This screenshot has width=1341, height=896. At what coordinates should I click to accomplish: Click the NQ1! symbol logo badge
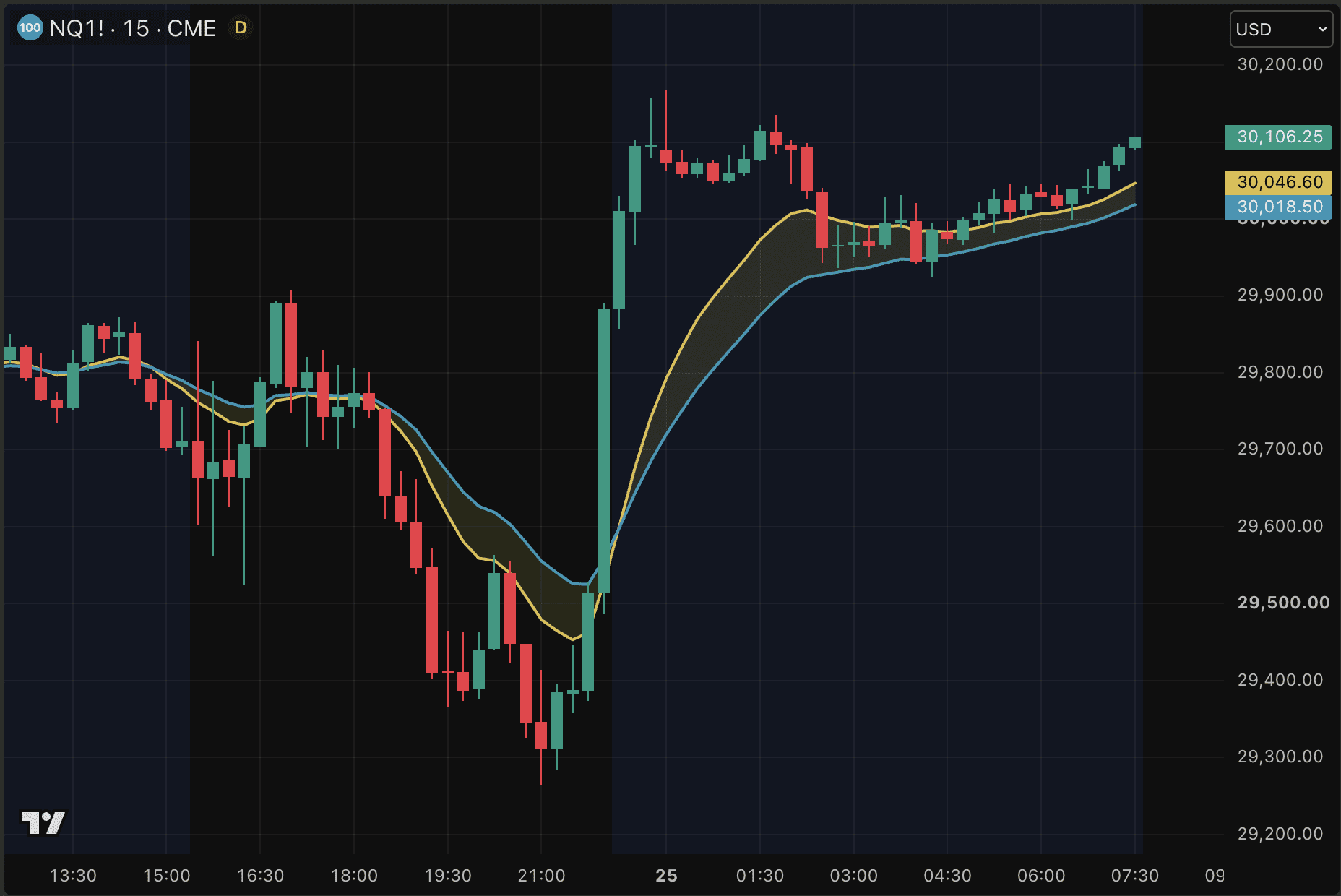(30, 28)
